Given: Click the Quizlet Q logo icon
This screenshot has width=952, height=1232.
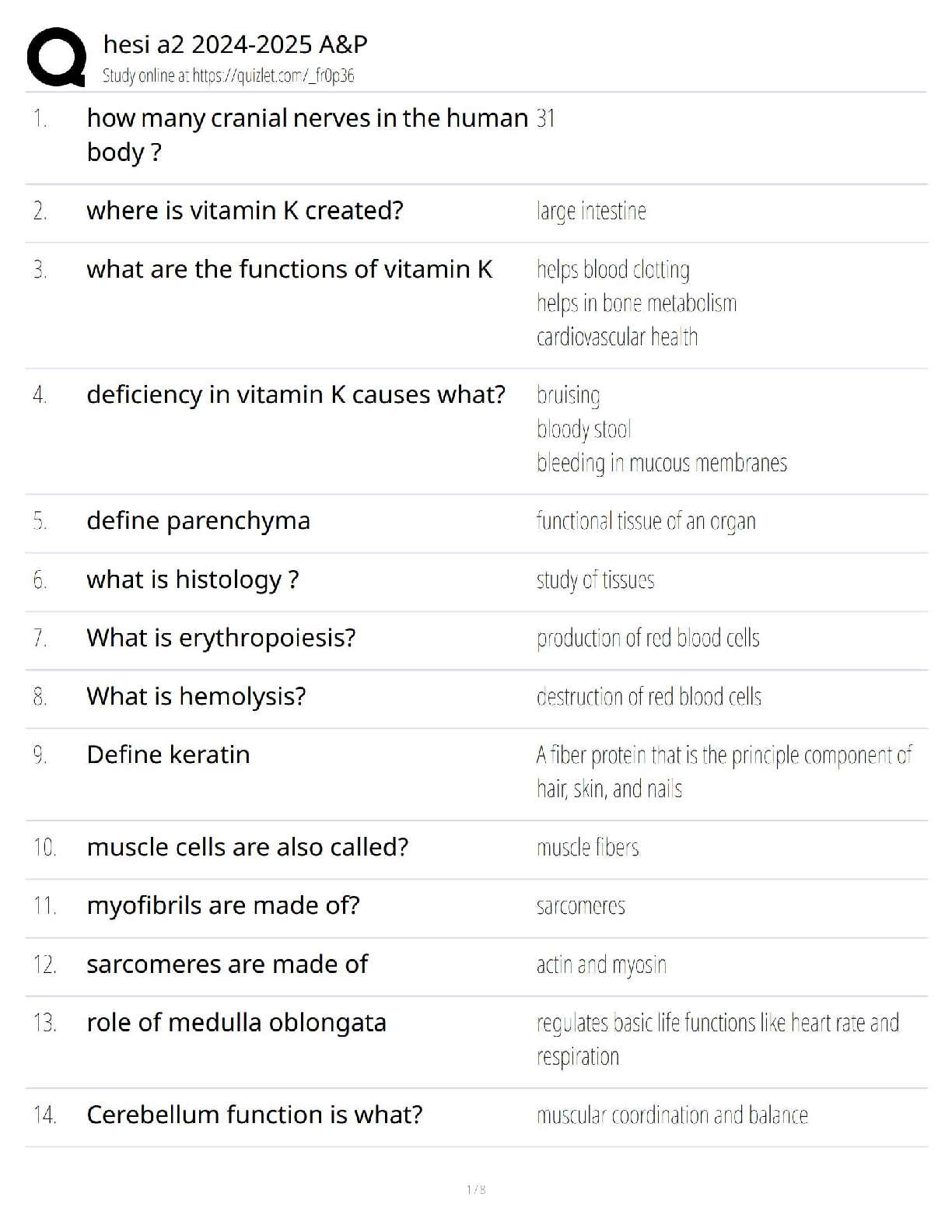Looking at the screenshot, I should [x=56, y=57].
